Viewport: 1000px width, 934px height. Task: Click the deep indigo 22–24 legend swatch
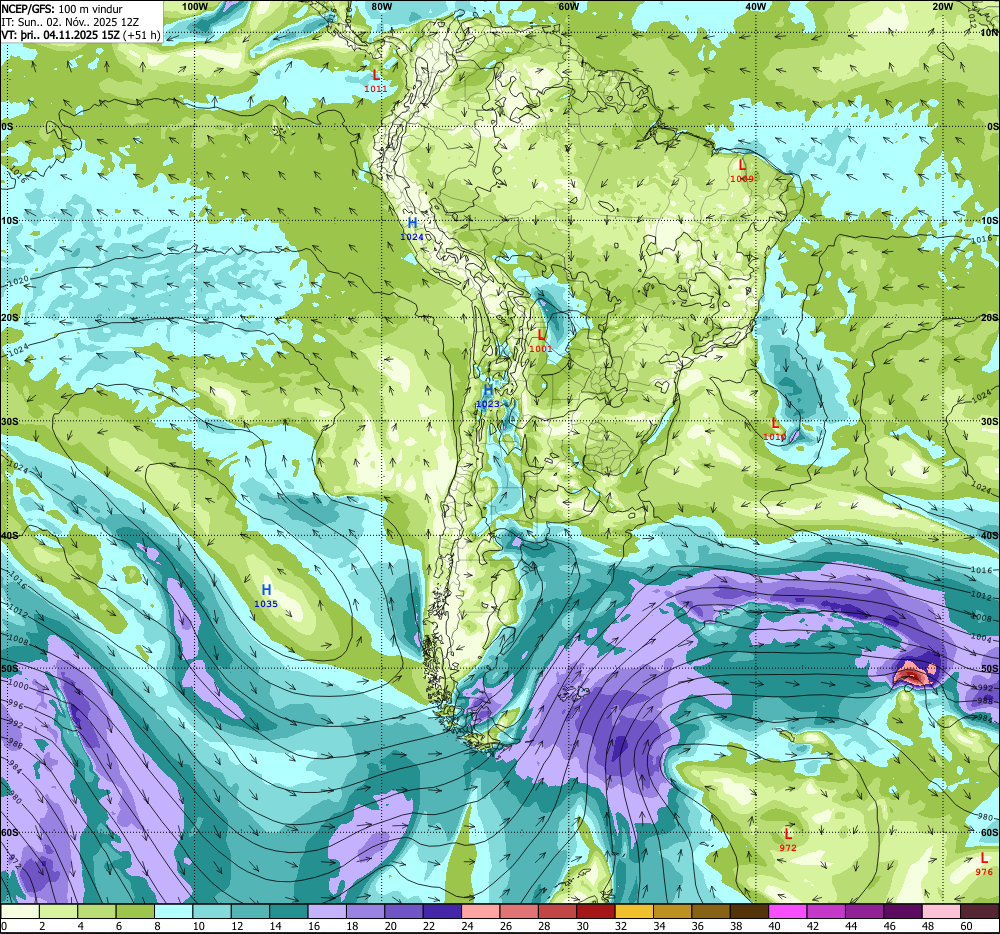click(442, 911)
